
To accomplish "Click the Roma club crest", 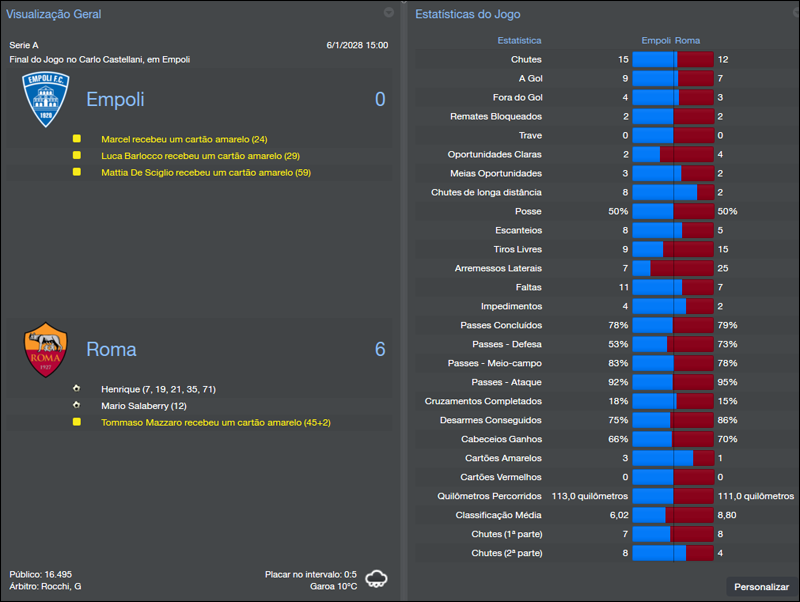I will point(45,347).
